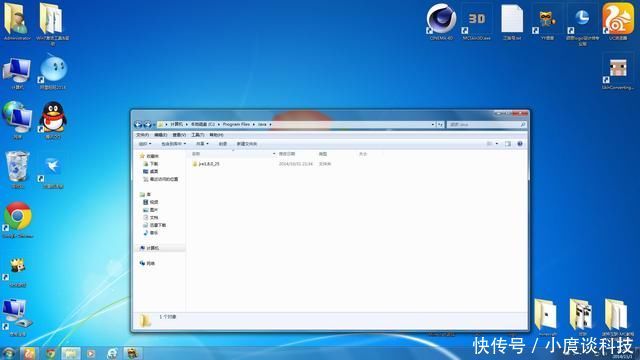Click the Java segment in the breadcrumb

pos(262,124)
